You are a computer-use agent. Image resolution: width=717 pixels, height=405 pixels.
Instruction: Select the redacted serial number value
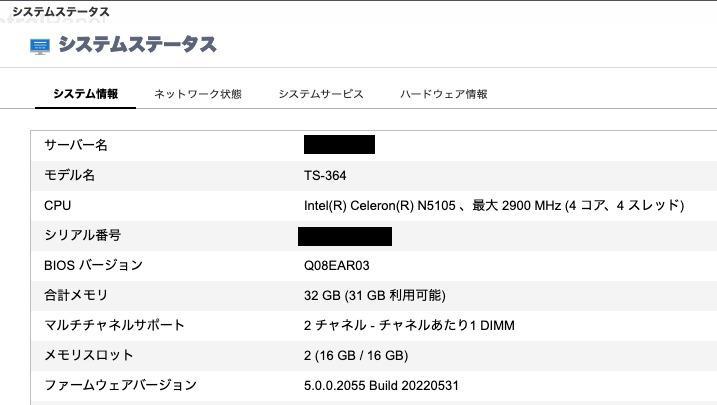pyautogui.click(x=345, y=236)
